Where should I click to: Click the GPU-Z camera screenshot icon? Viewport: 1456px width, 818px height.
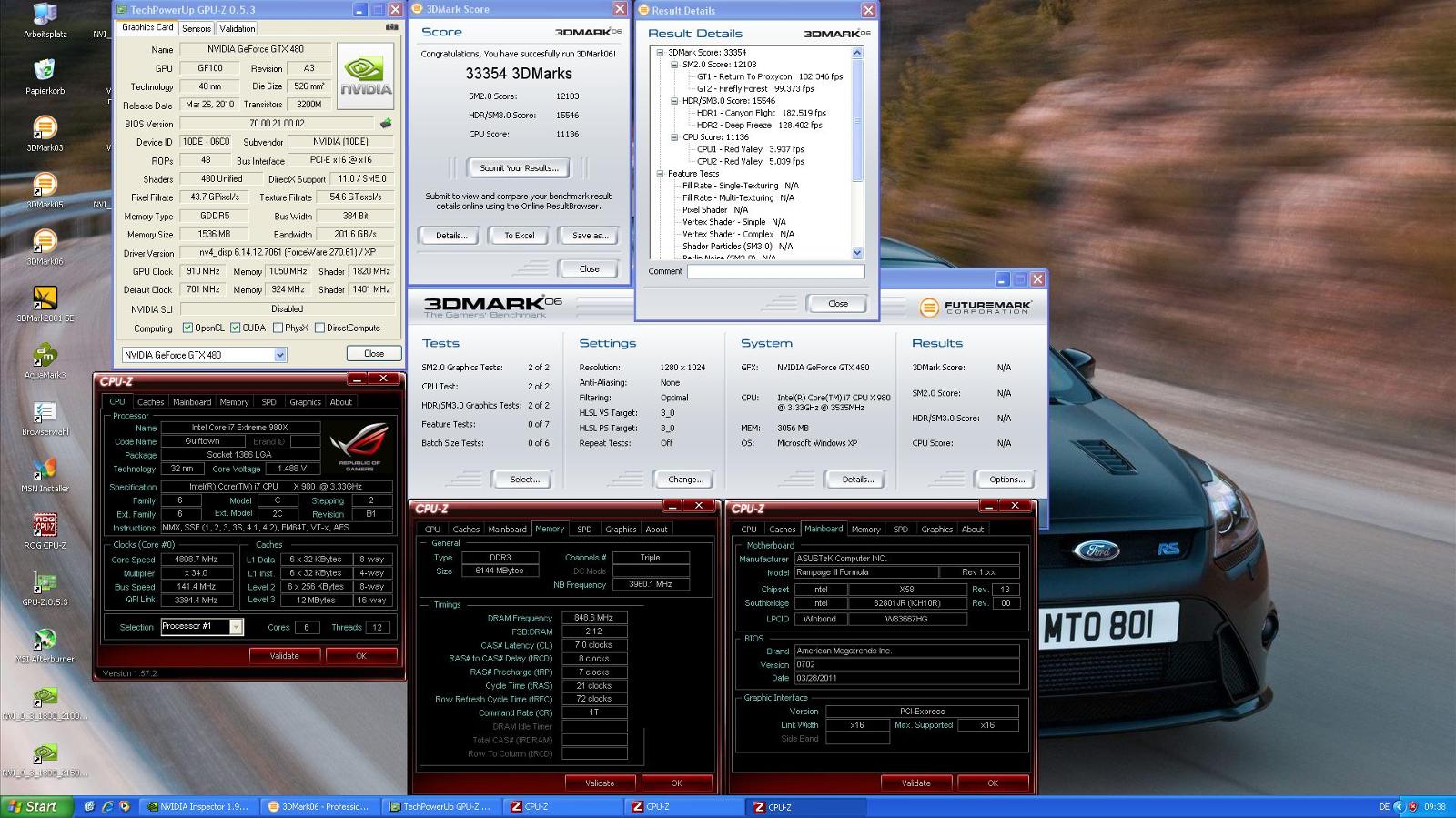click(x=391, y=27)
